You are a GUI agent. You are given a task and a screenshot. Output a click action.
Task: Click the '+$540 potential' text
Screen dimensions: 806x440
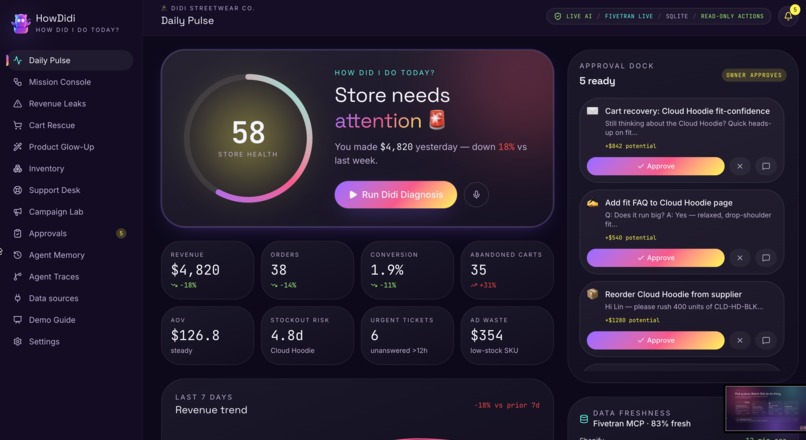tap(630, 237)
